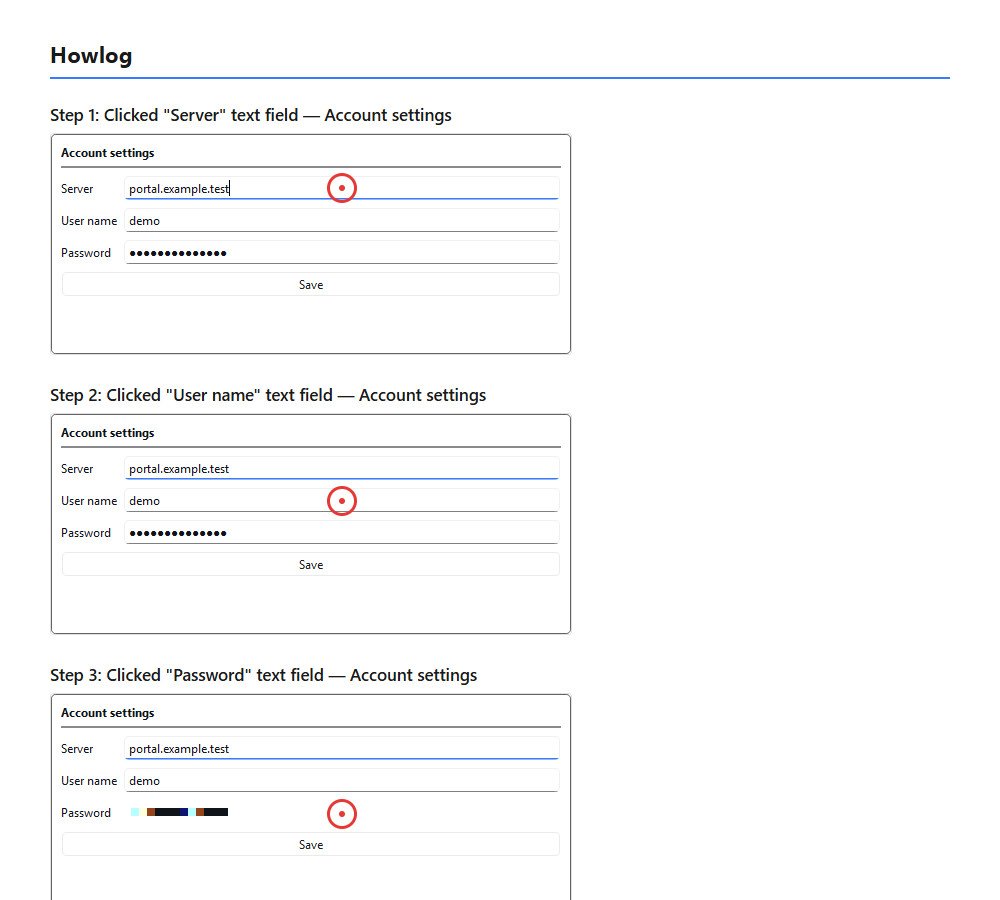Click Server field in Step 3 panel
1000x900 pixels.
342,748
